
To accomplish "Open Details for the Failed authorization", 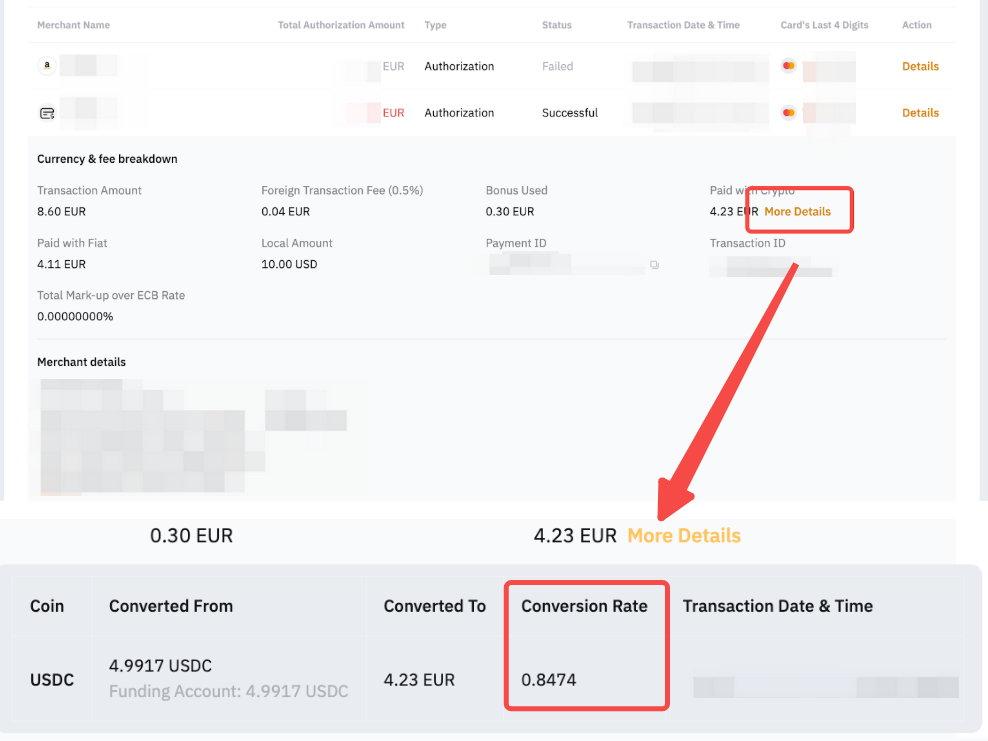I will (920, 66).
